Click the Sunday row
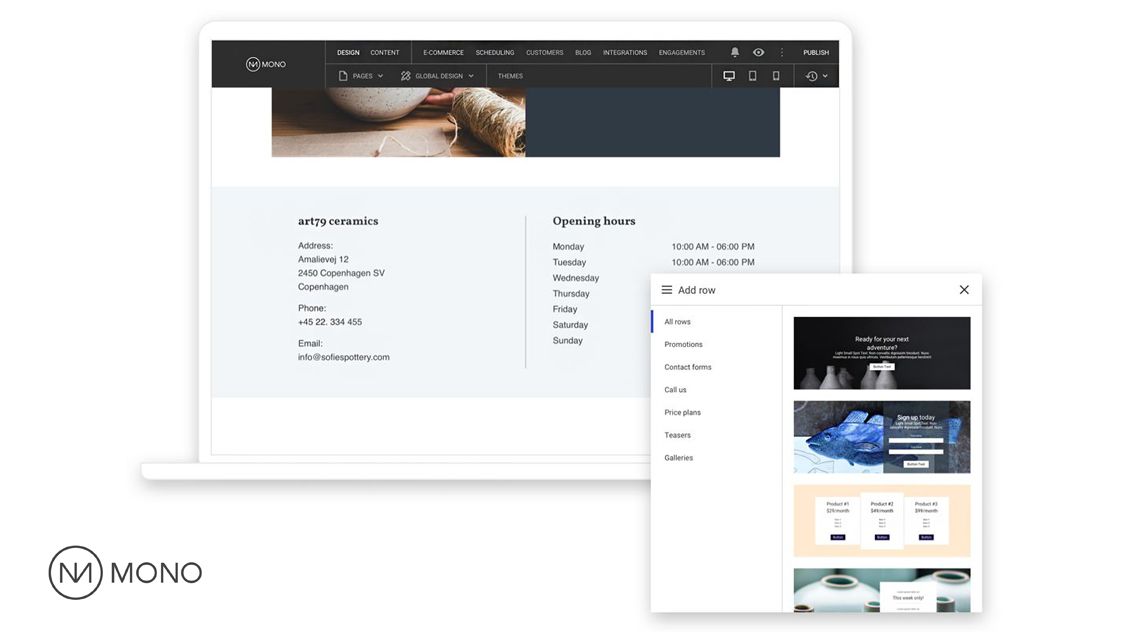The width and height of the screenshot is (1128, 637). 568,340
